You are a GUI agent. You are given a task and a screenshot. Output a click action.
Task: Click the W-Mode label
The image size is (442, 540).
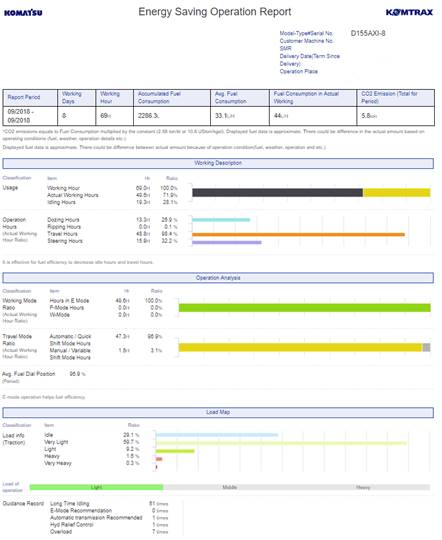coord(60,315)
